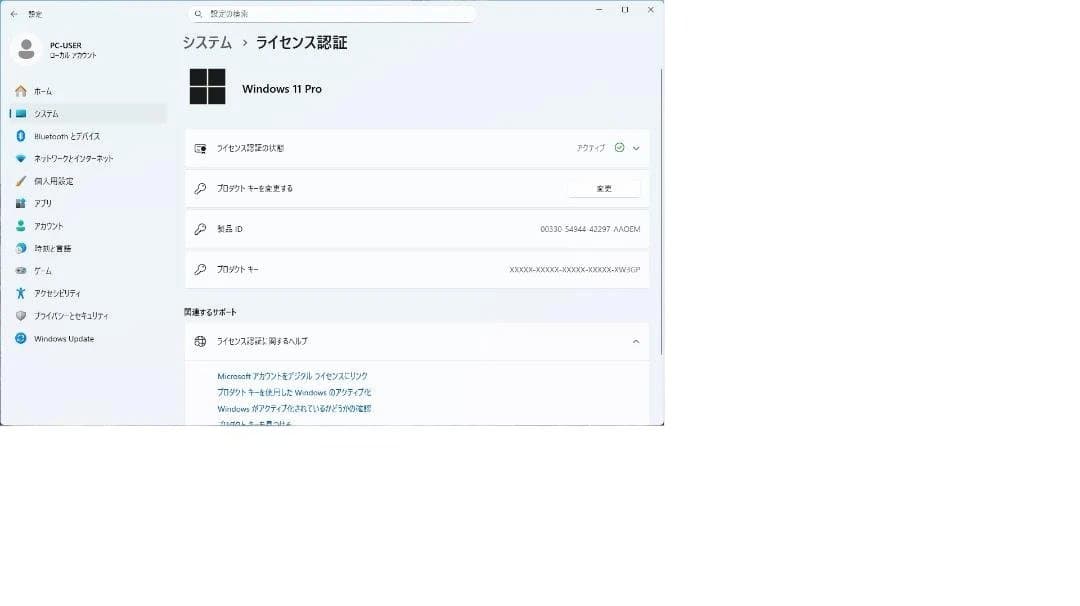Click the 設定の検索 search box

pyautogui.click(x=332, y=14)
